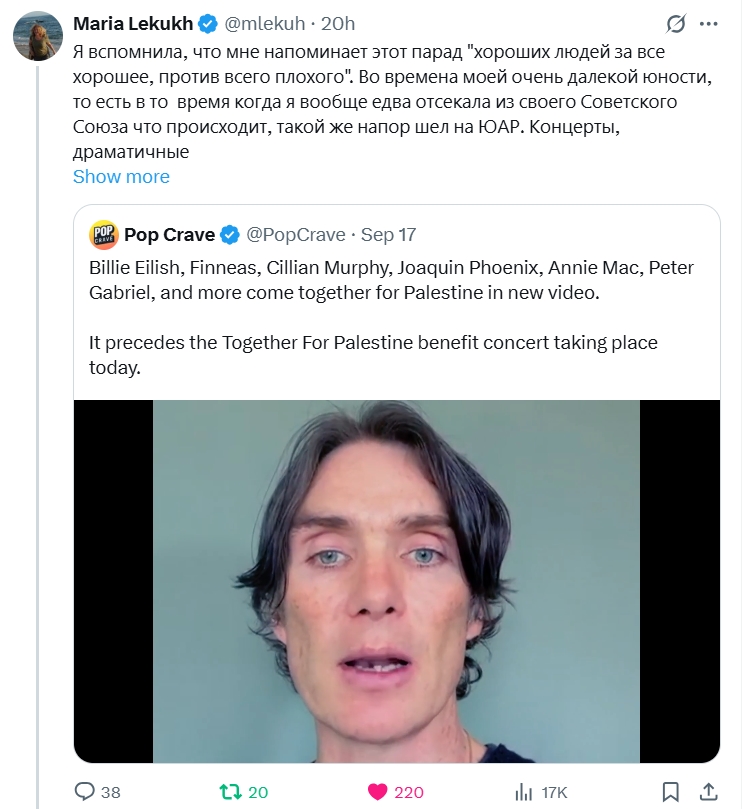Open Maria Lekukh's profile by name
The image size is (743, 809).
tap(133, 23)
